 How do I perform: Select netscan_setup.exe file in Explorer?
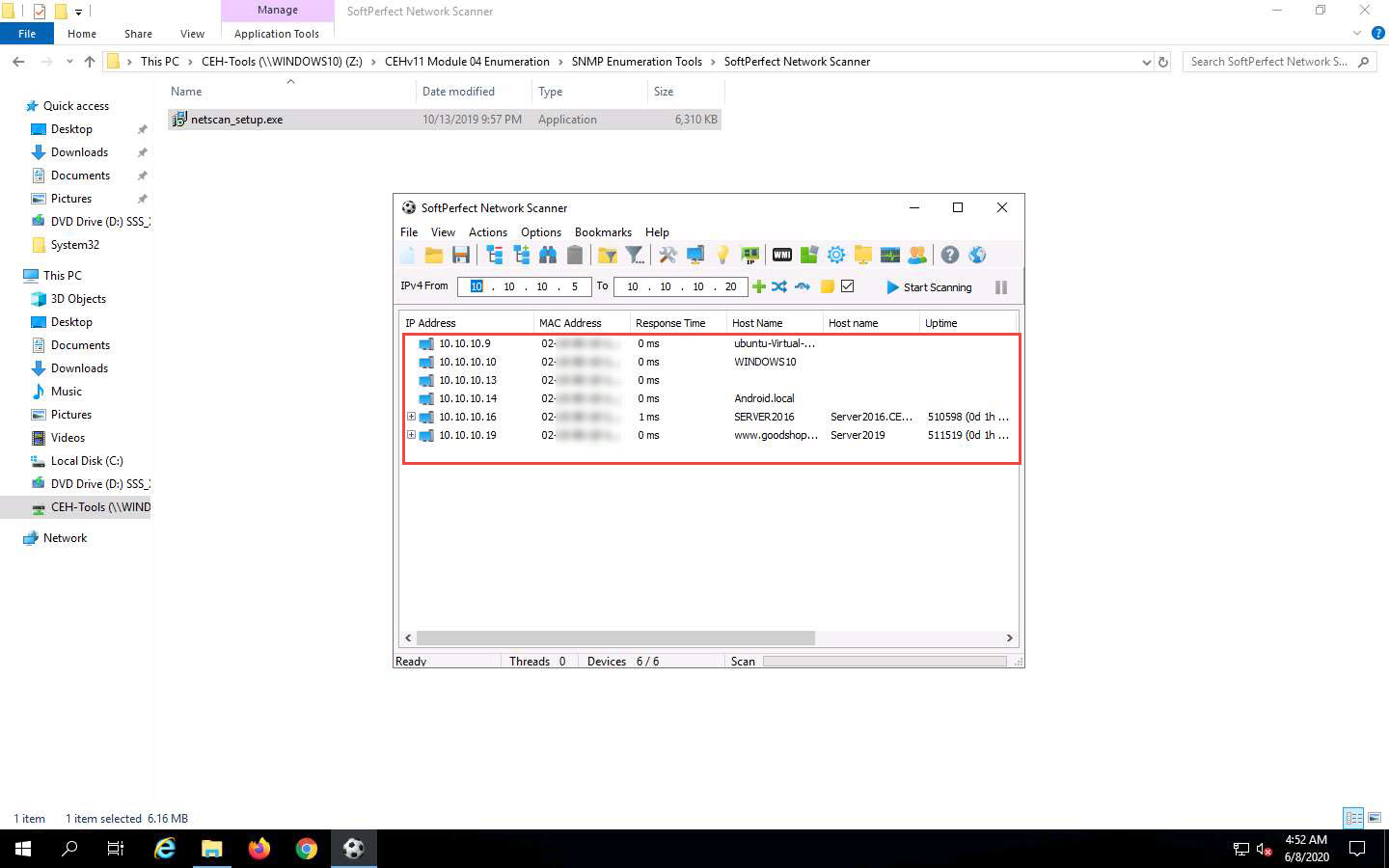[445, 120]
